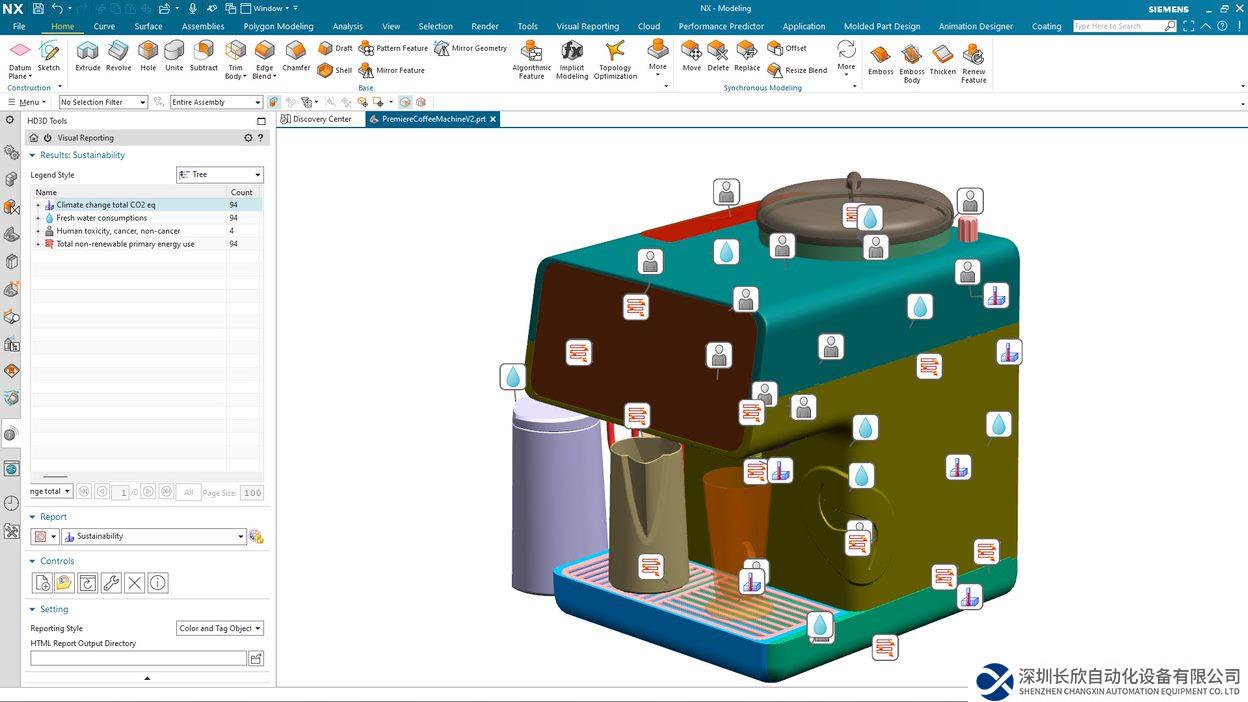1248x702 pixels.
Task: Expand the Fresh water consumptions tree node
Action: (38, 218)
